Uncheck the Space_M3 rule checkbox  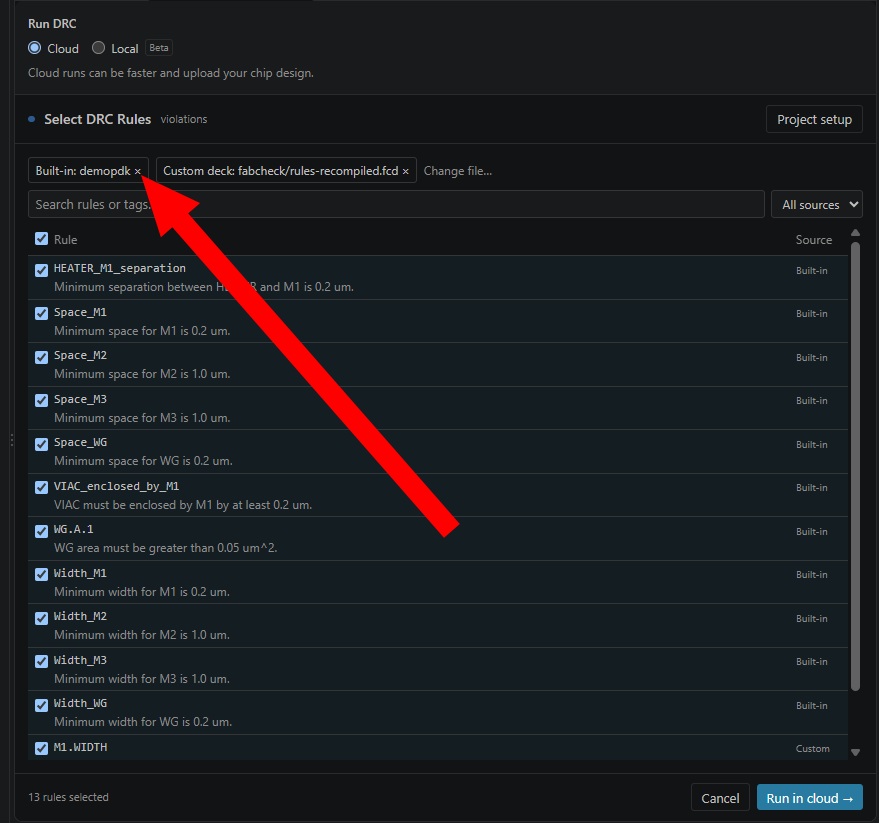41,400
